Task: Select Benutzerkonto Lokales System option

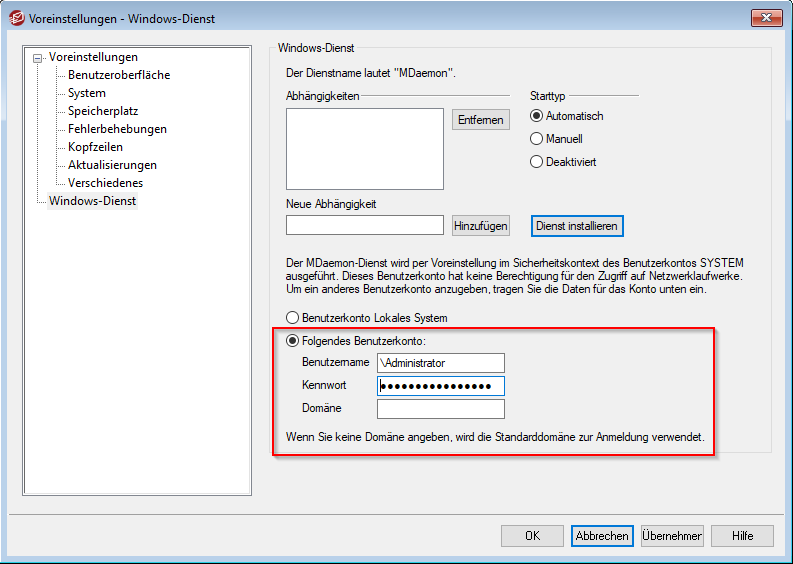Action: point(293,318)
